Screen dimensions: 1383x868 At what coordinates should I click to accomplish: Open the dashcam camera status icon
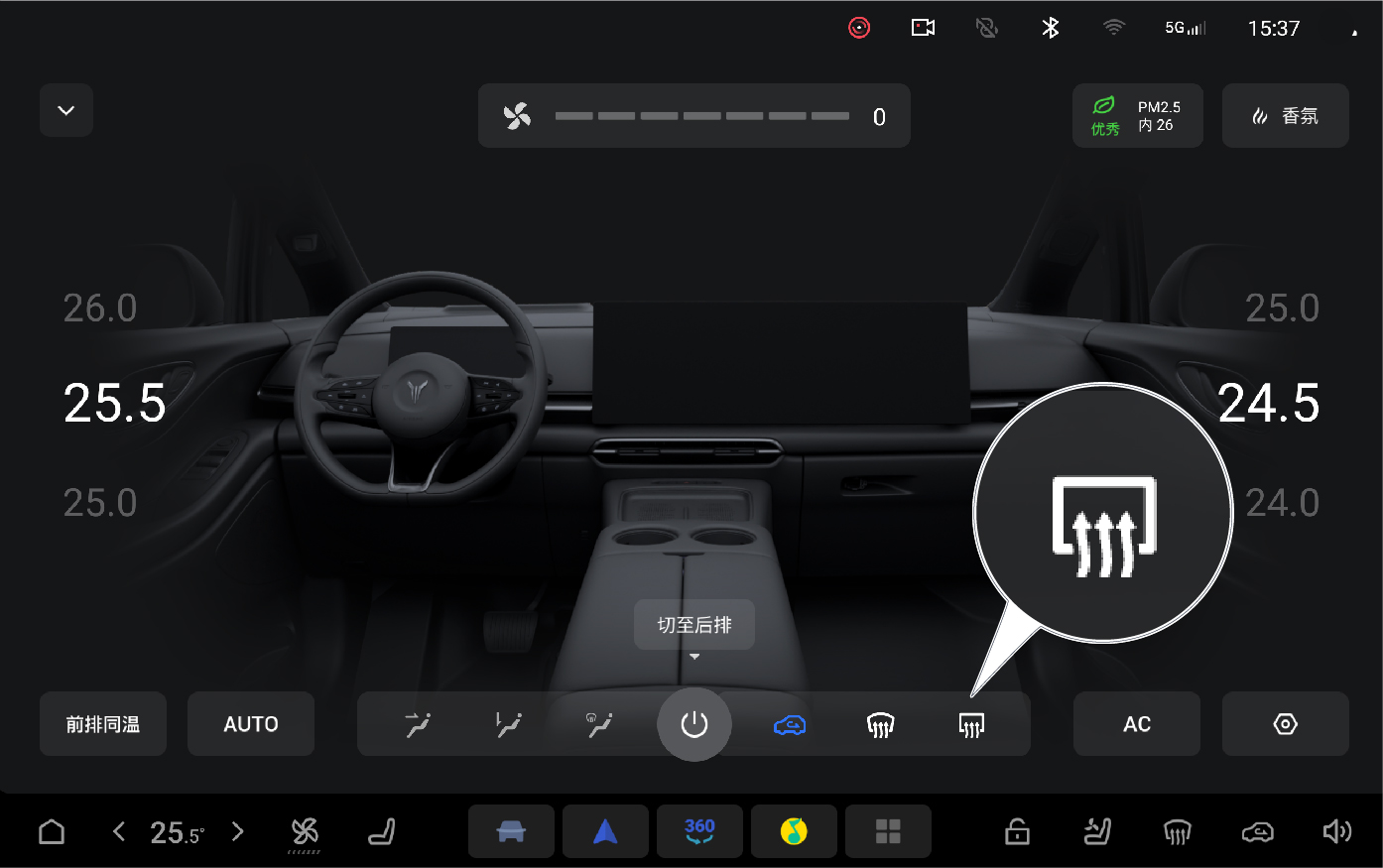click(x=923, y=28)
